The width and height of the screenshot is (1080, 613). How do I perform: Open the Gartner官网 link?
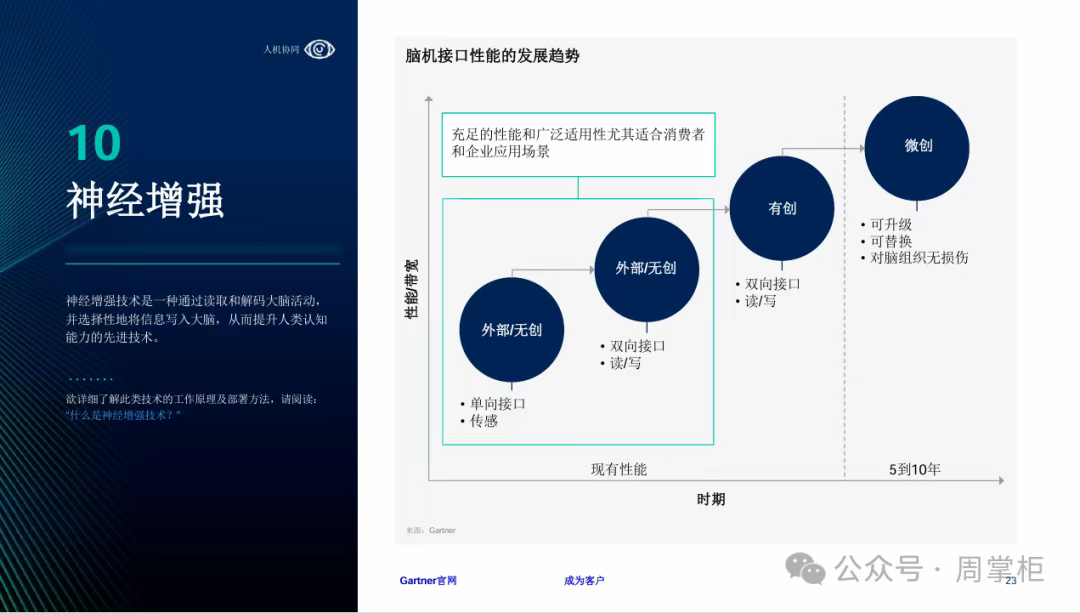(428, 580)
